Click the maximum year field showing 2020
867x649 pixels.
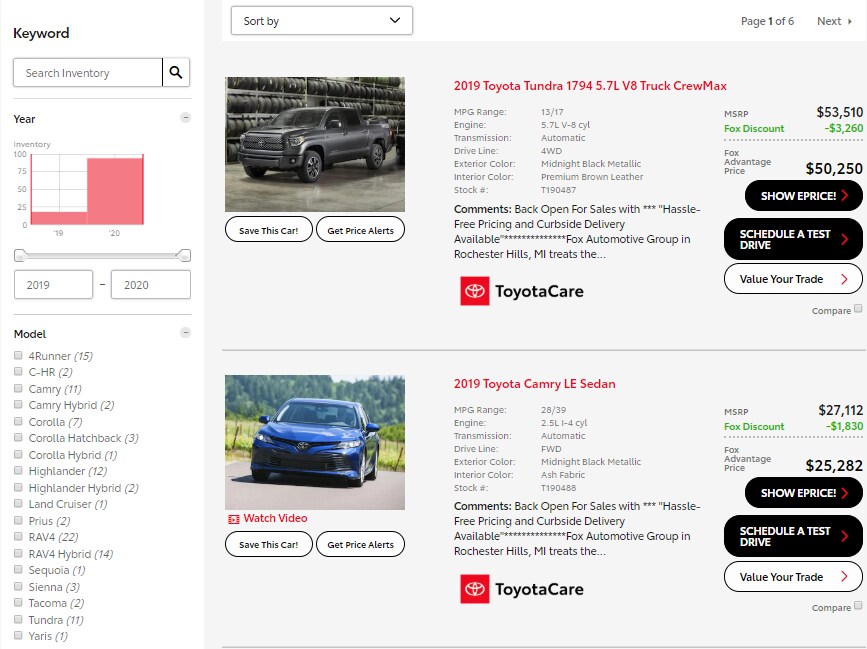point(151,285)
